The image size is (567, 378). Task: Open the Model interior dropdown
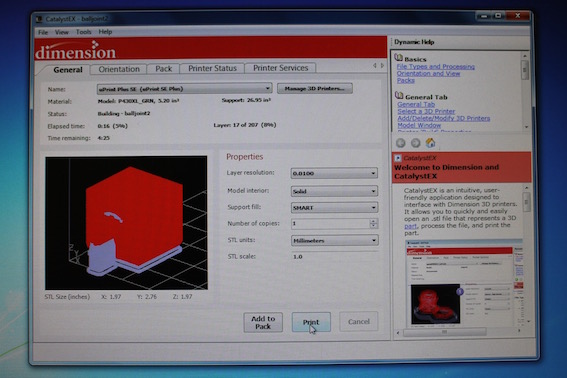click(x=334, y=191)
